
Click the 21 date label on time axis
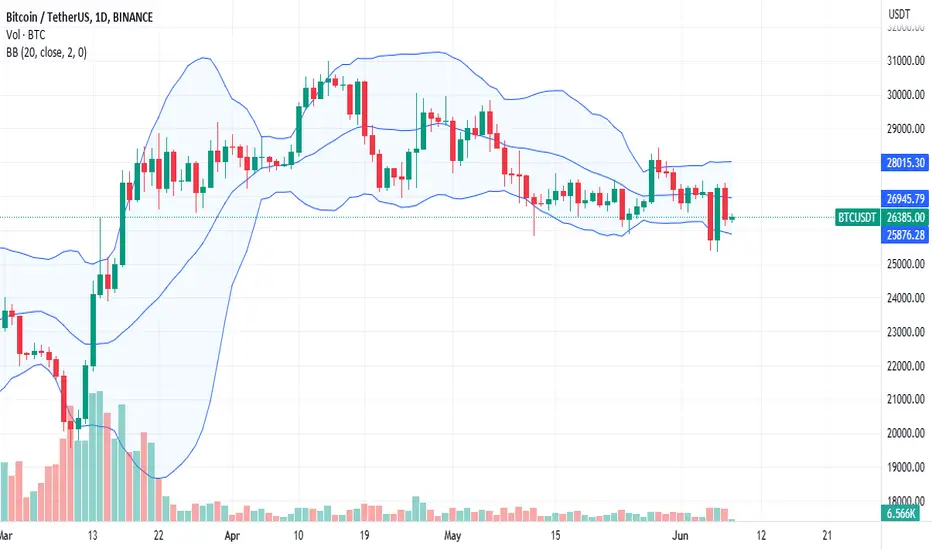(827, 536)
